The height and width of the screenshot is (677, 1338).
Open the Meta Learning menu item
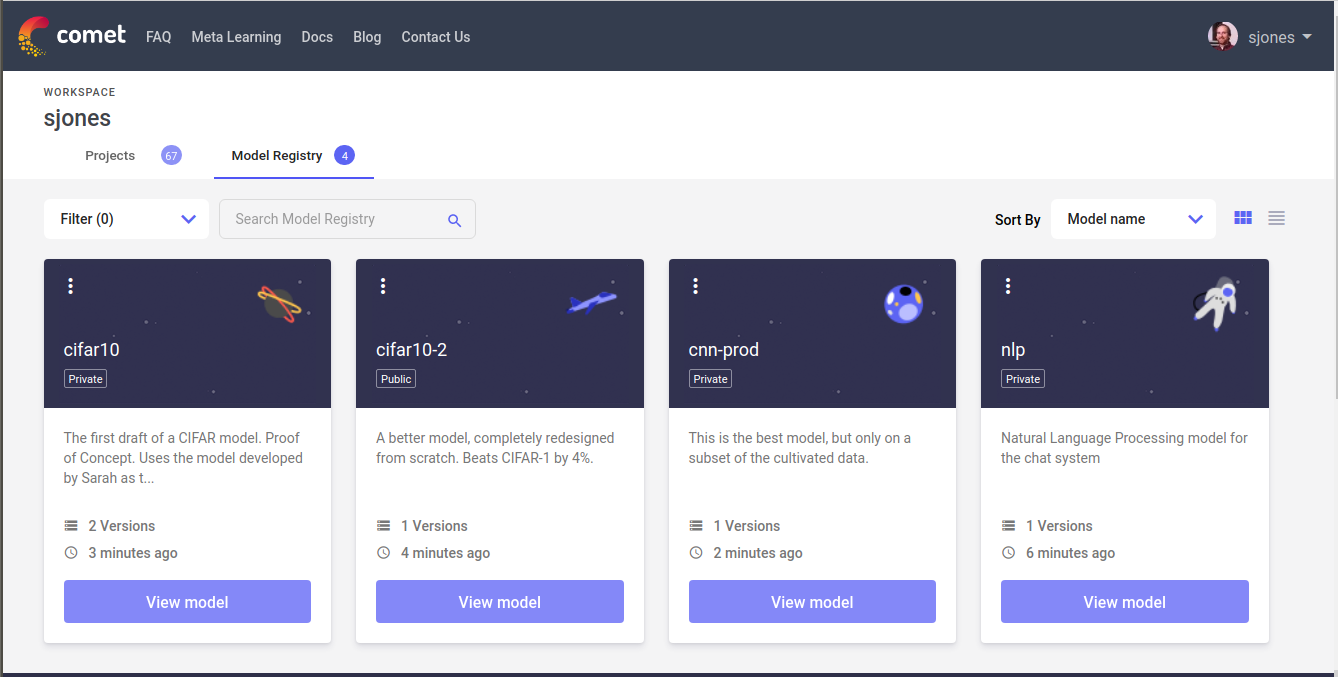(x=236, y=36)
